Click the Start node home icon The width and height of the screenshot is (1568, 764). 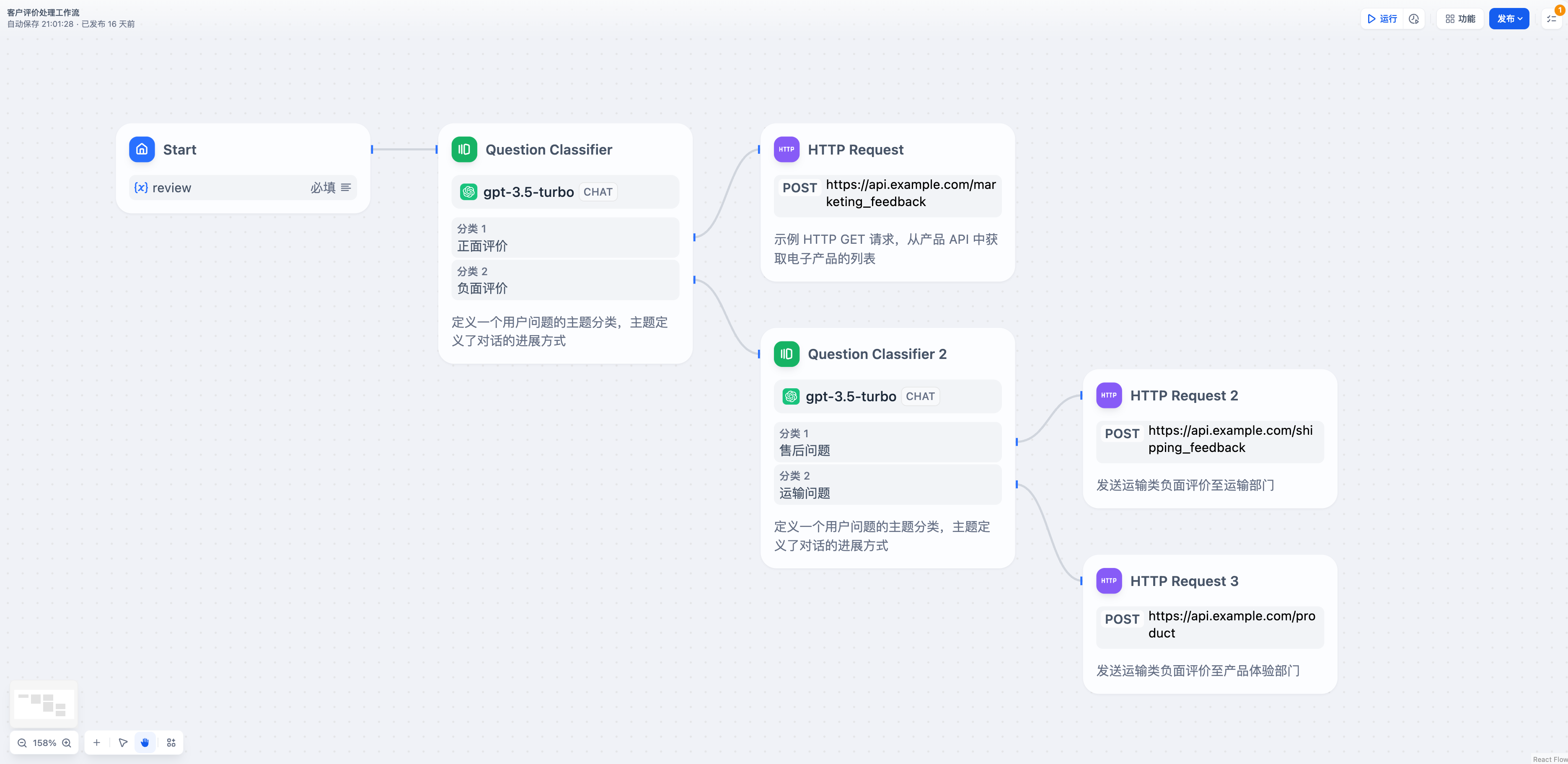click(x=142, y=149)
